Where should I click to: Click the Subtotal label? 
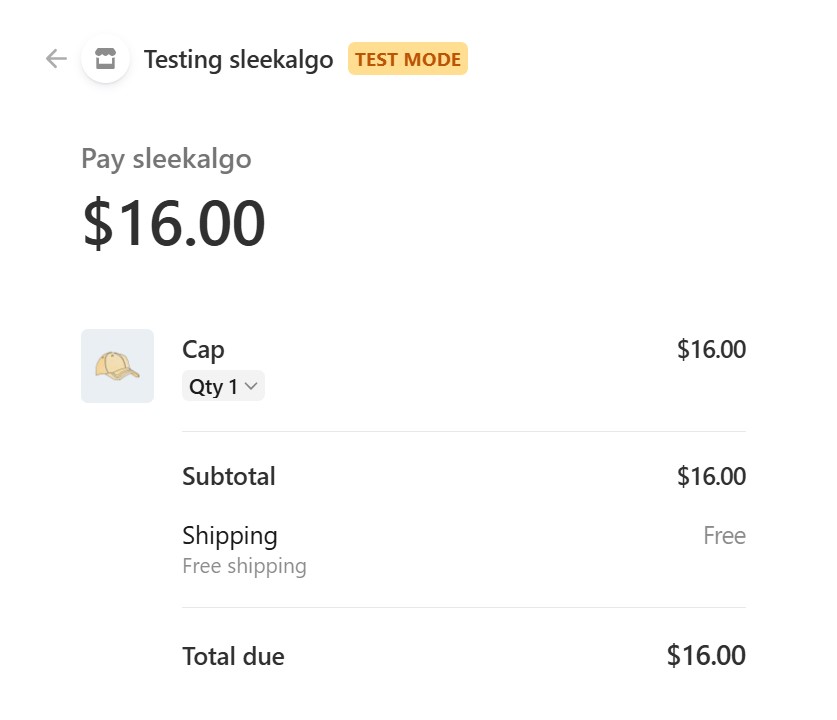pos(228,476)
